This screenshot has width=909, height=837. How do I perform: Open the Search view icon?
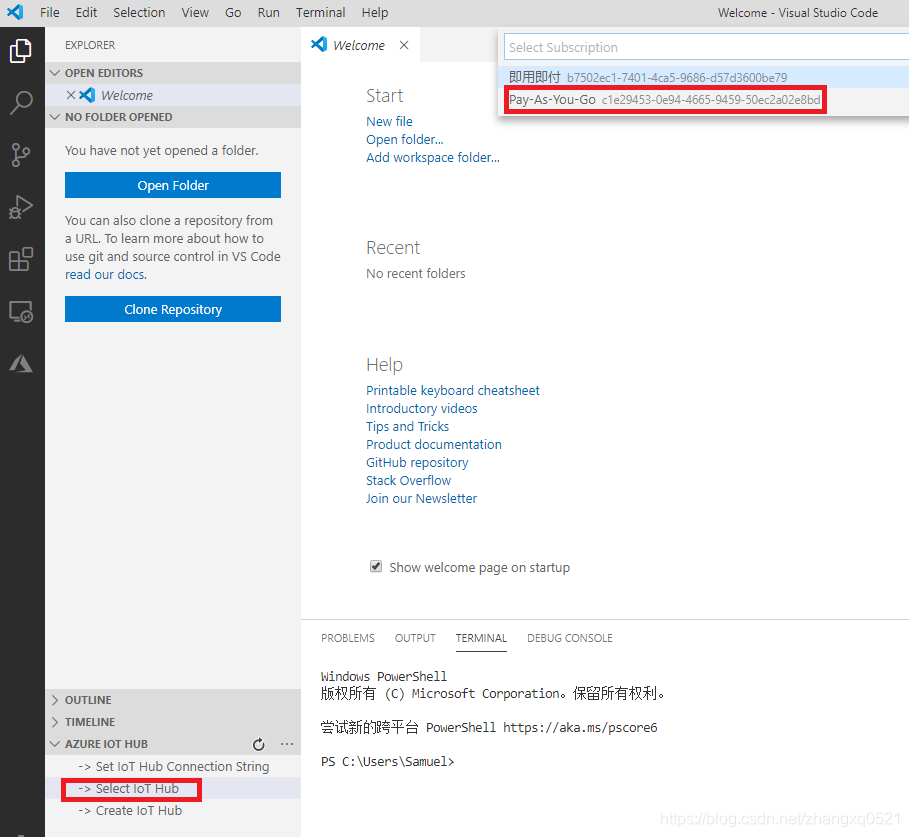point(21,103)
